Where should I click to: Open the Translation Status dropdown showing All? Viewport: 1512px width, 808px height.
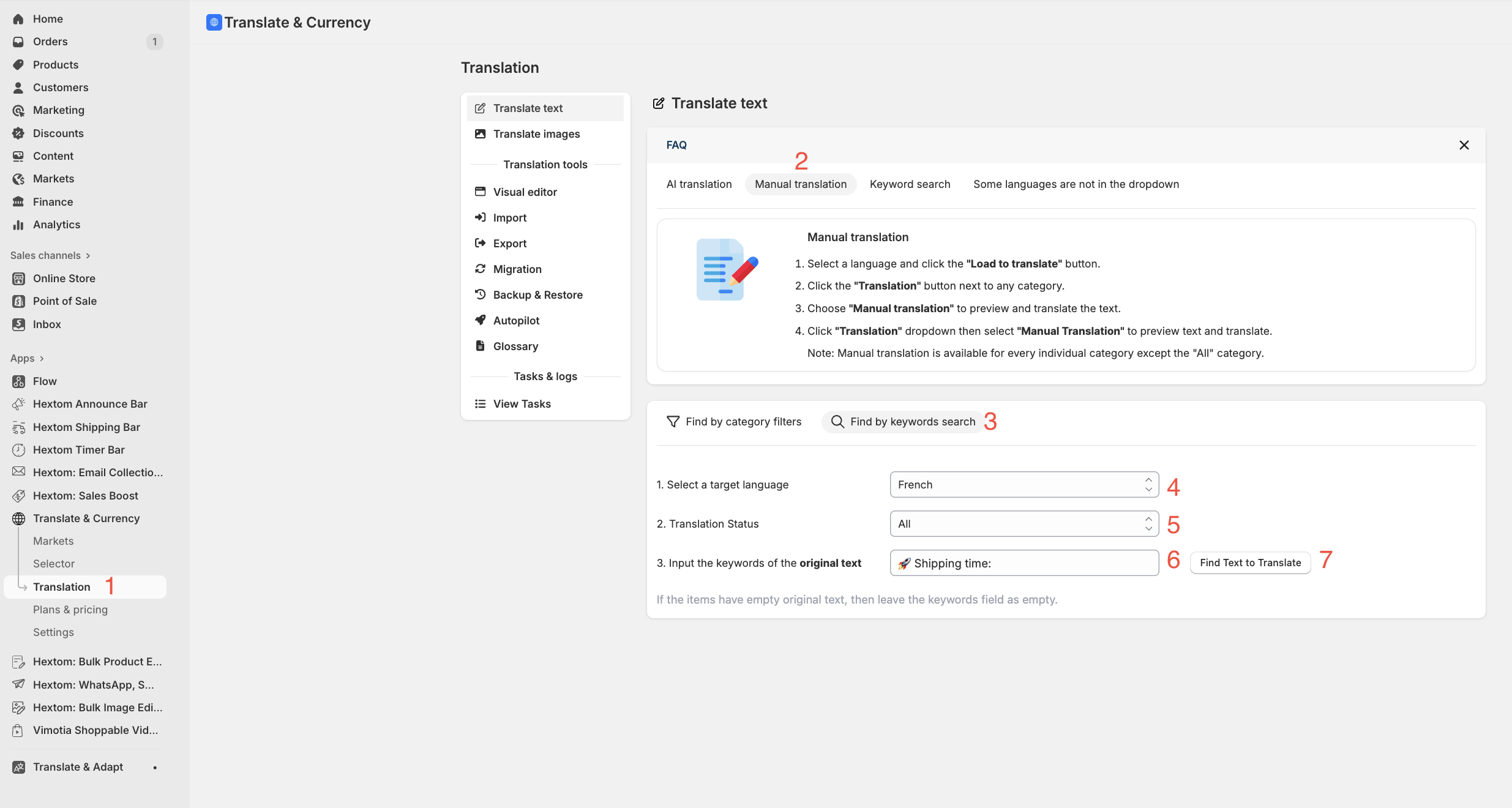click(x=1024, y=524)
